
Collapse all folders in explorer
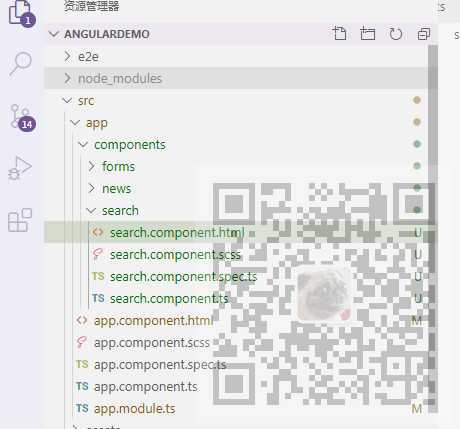[x=424, y=34]
